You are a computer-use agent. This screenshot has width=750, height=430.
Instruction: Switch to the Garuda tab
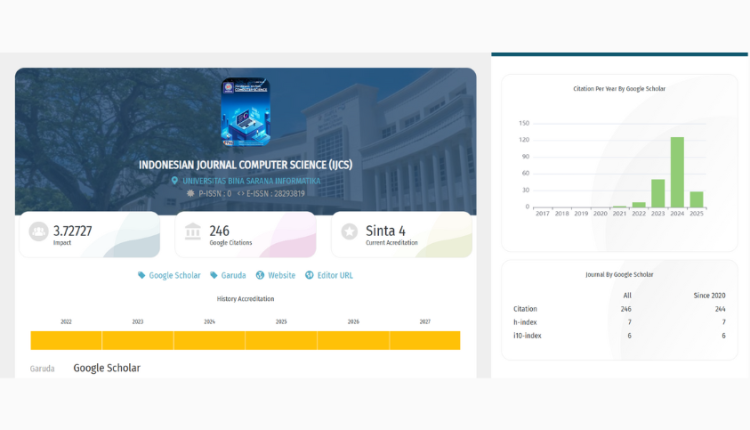[x=42, y=369]
